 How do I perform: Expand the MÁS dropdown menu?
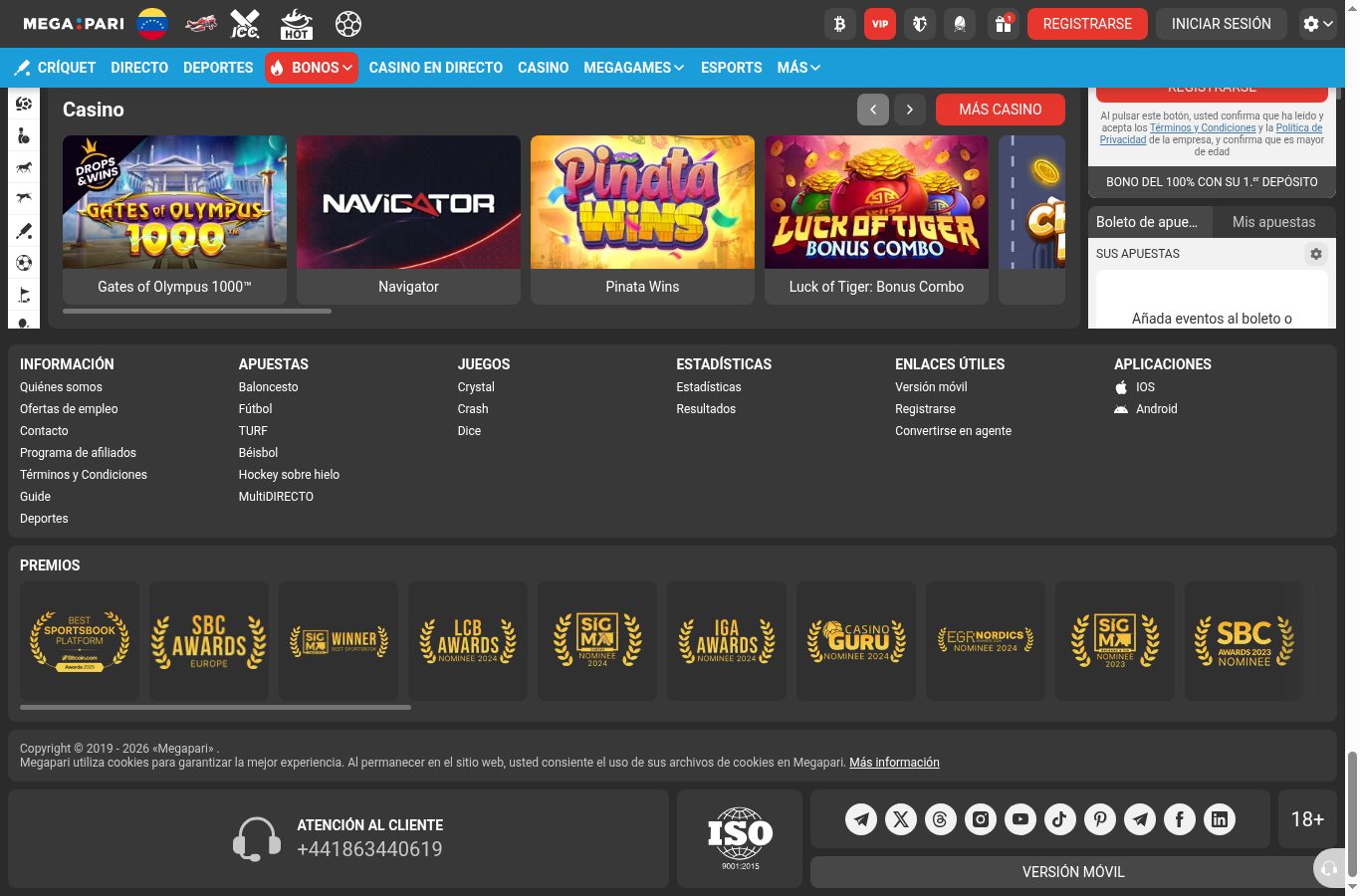[x=799, y=68]
